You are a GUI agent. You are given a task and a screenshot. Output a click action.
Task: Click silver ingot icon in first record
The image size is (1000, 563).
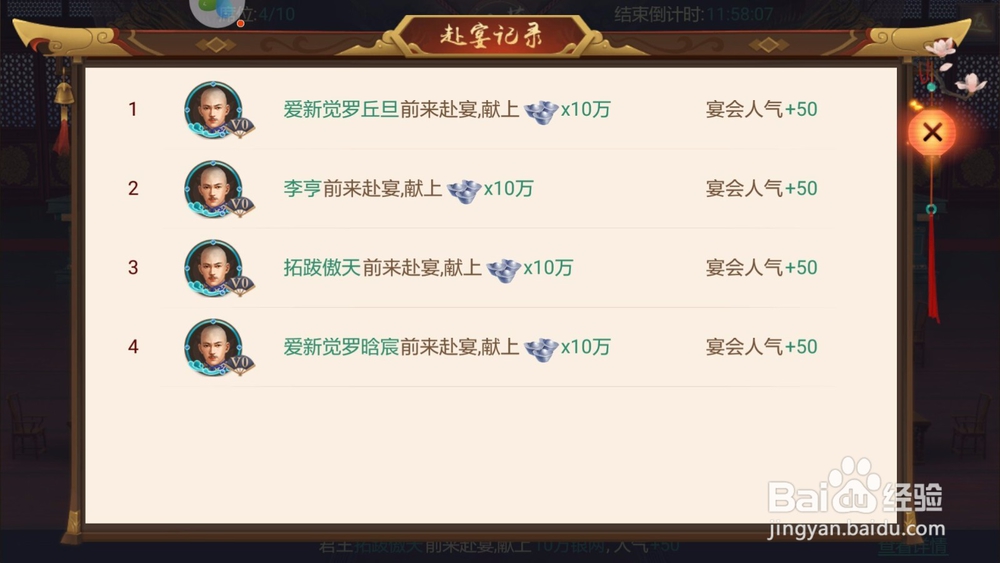[x=541, y=112]
